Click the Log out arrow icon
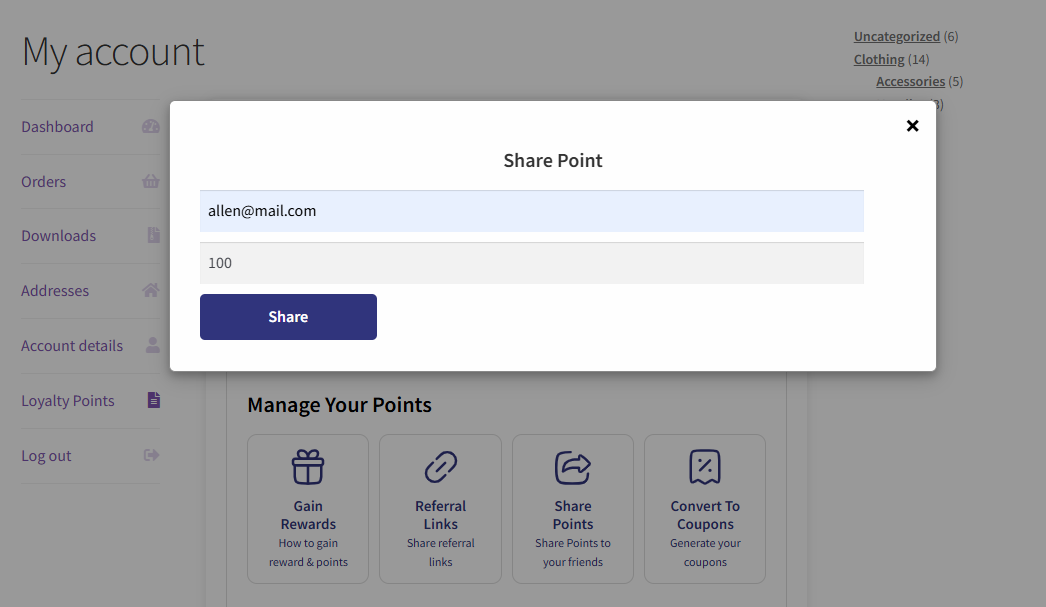The image size is (1046, 607). (x=152, y=456)
